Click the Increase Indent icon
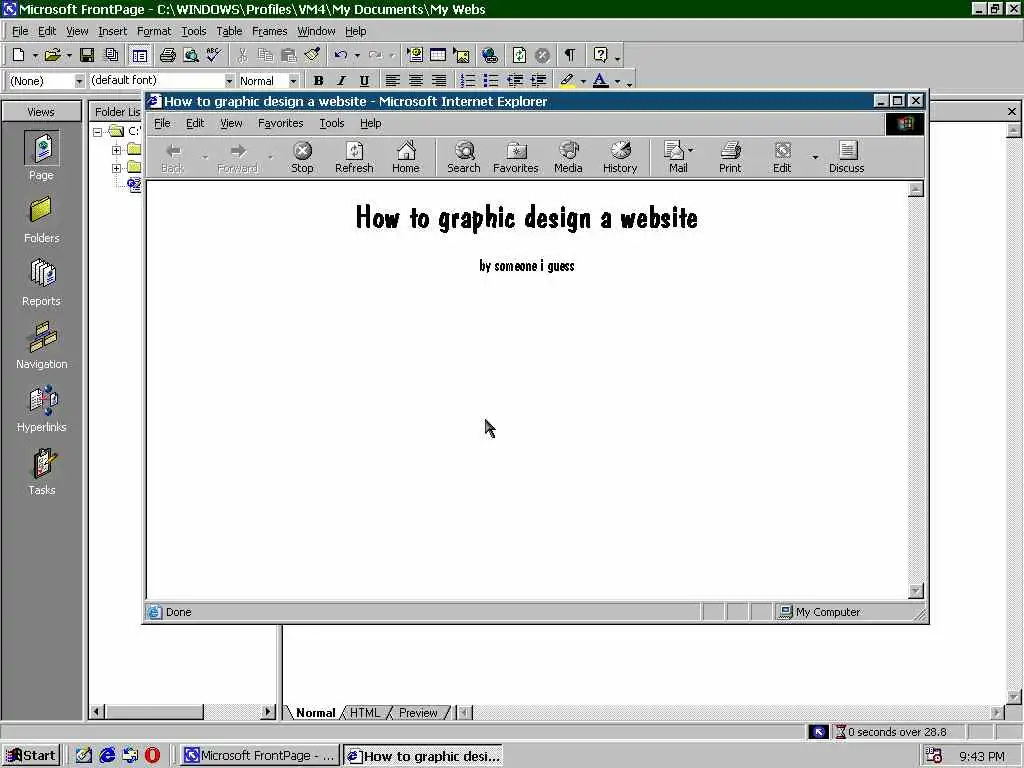Viewport: 1024px width, 768px height. point(538,80)
